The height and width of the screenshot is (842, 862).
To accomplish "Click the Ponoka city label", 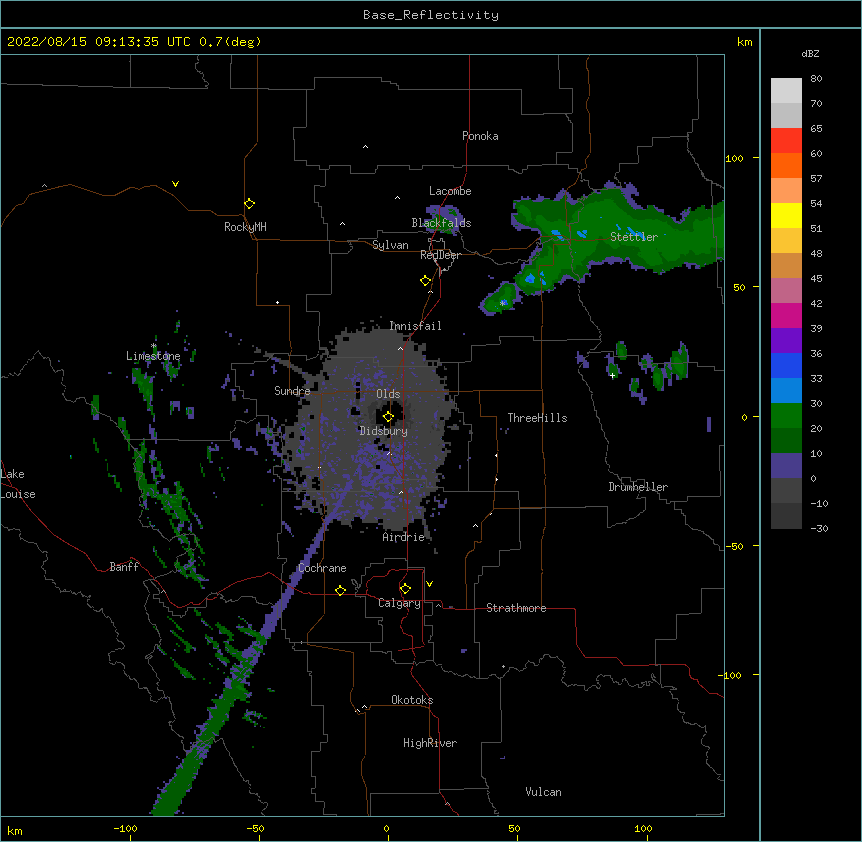I will click(x=480, y=136).
